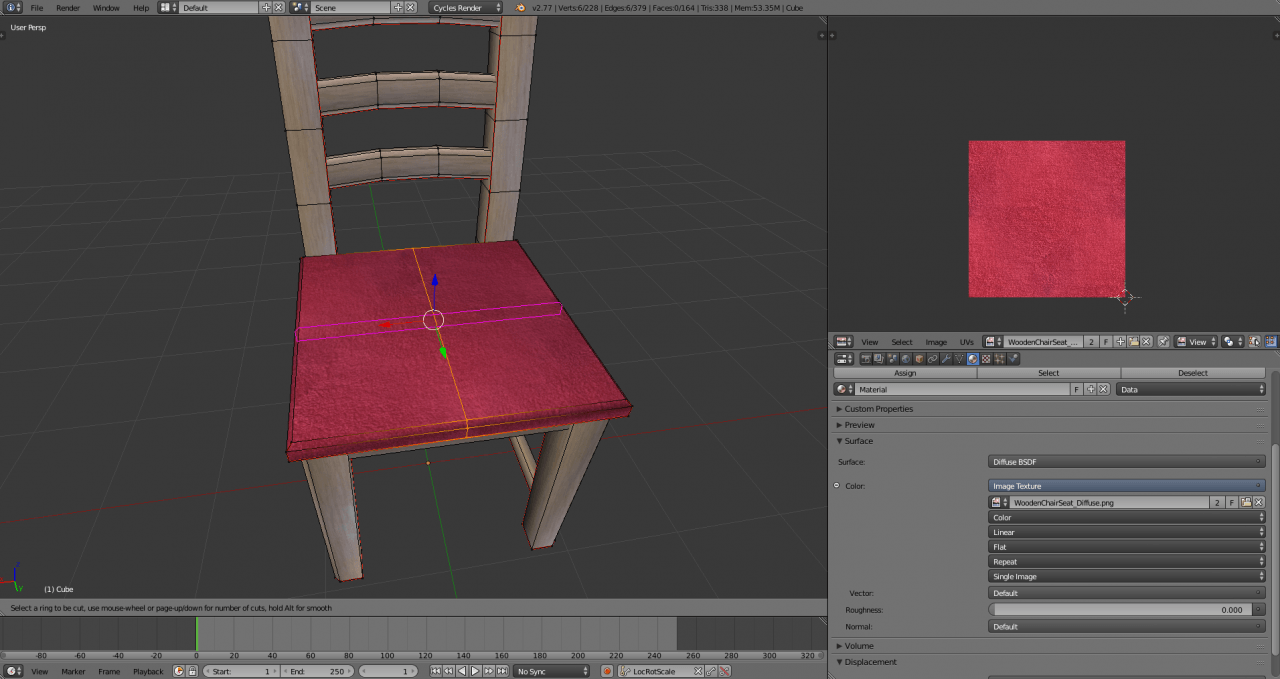Open the Object properties cube icon

919,358
